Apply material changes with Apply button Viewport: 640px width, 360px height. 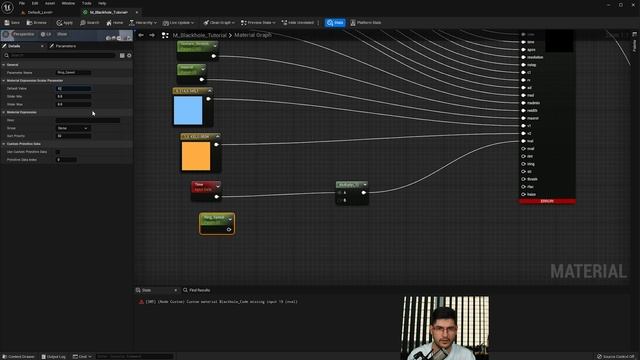pos(64,22)
